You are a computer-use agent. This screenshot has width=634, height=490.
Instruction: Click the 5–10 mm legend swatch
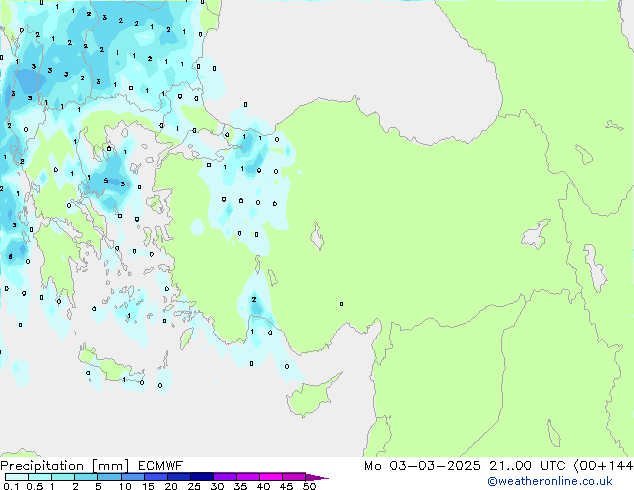click(109, 477)
